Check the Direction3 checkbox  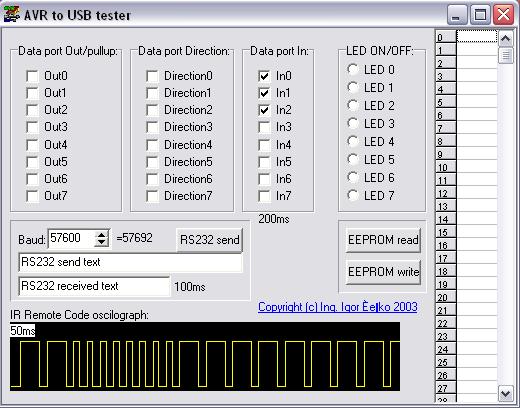pos(152,127)
